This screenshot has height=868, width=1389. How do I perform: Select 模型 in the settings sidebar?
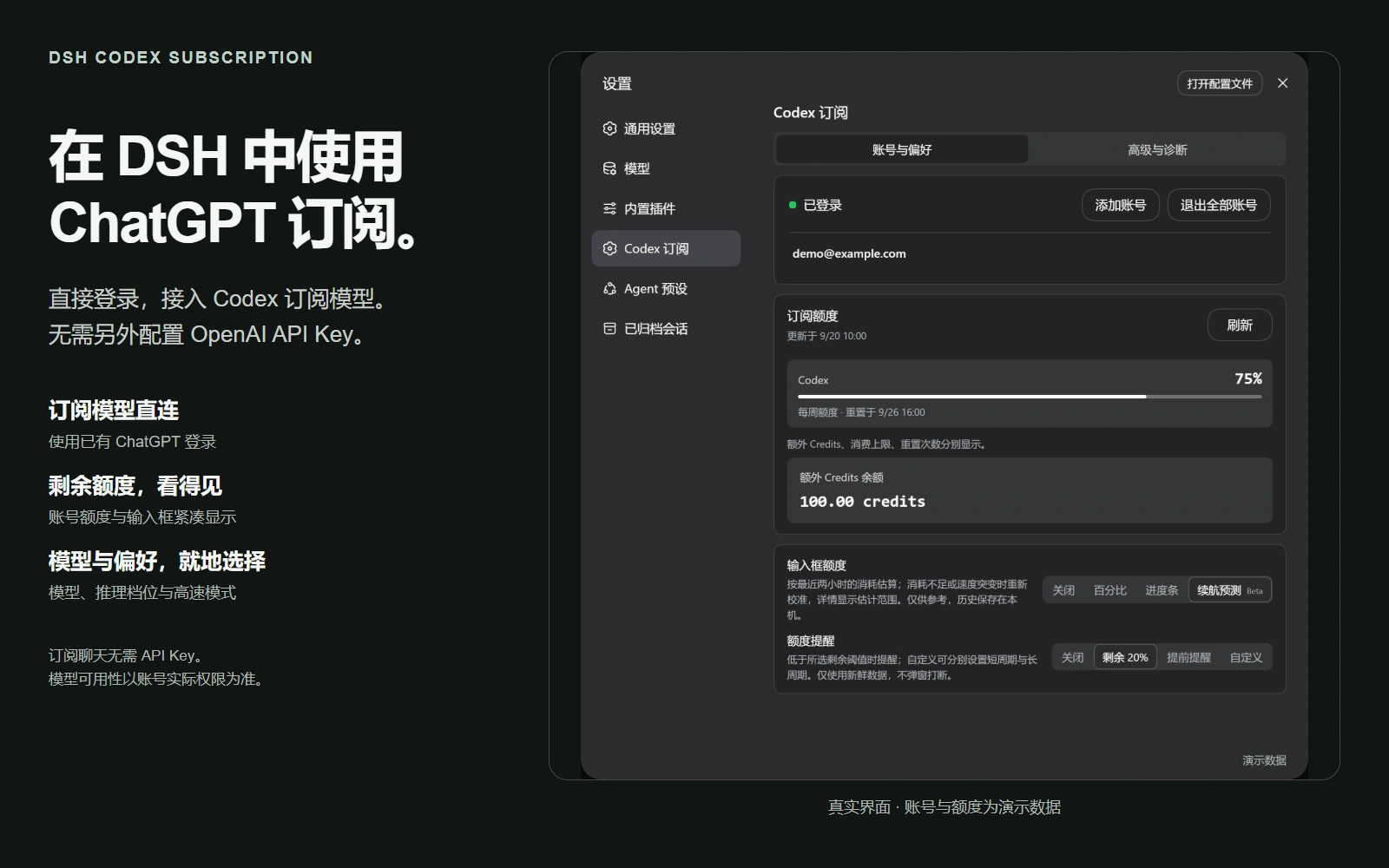click(666, 168)
